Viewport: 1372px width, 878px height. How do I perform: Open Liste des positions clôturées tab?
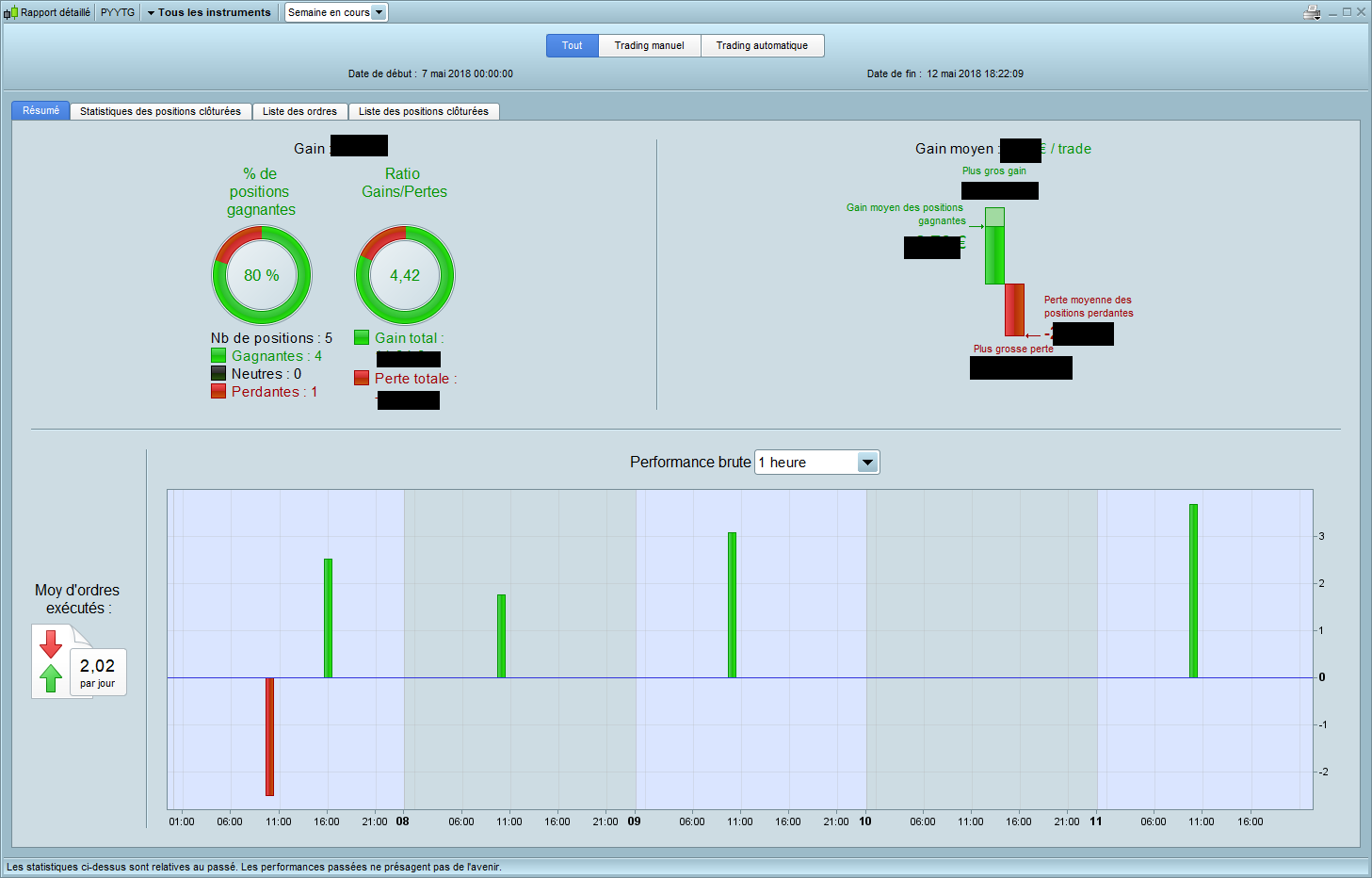click(424, 111)
